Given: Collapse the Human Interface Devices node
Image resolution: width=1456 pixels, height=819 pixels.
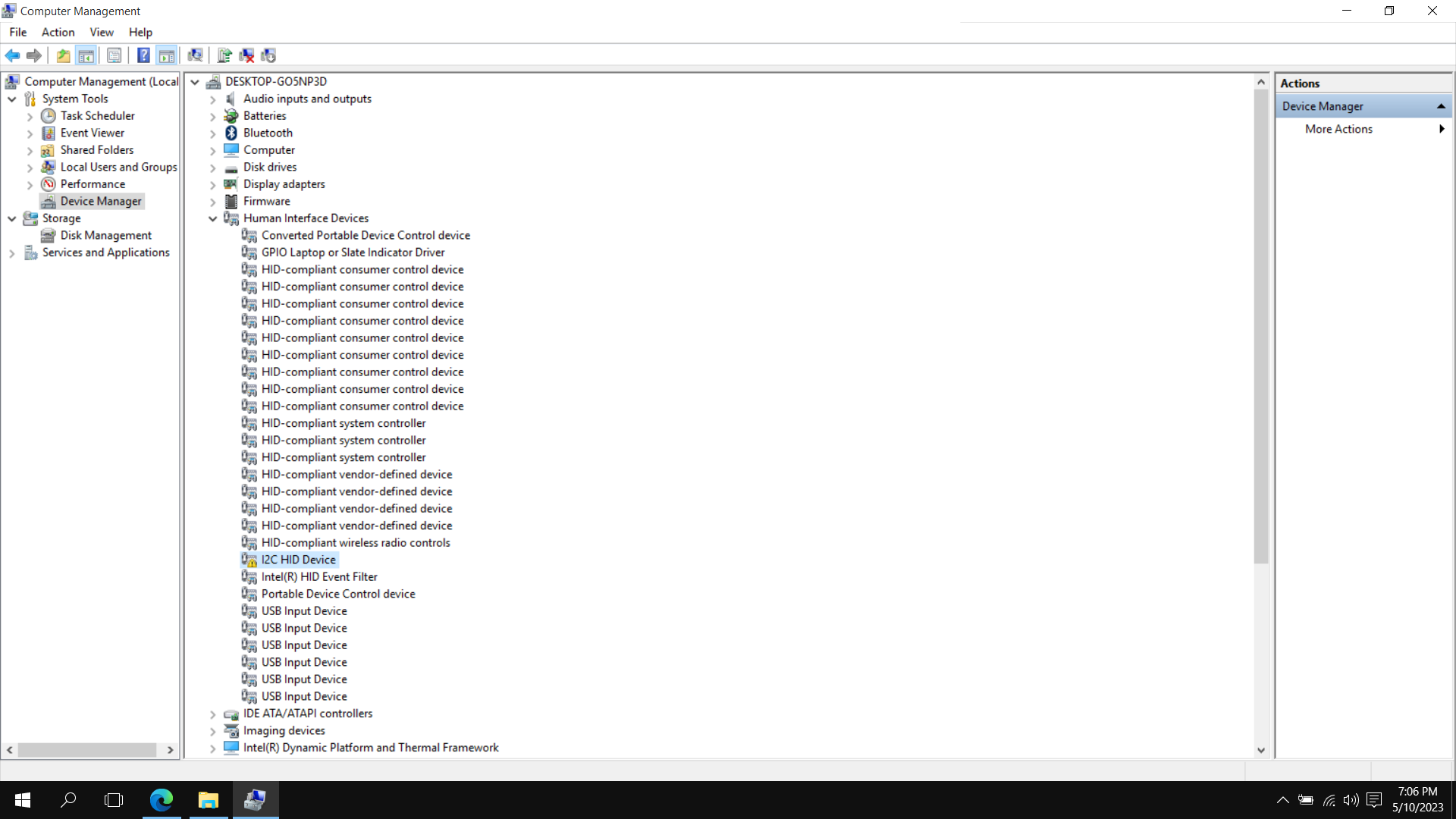Looking at the screenshot, I should click(x=213, y=218).
